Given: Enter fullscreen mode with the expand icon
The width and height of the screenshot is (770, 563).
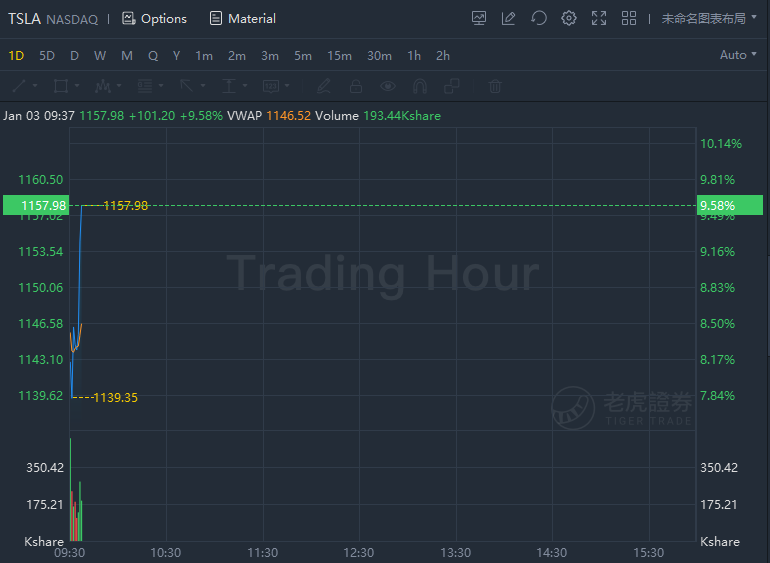Looking at the screenshot, I should coord(599,19).
